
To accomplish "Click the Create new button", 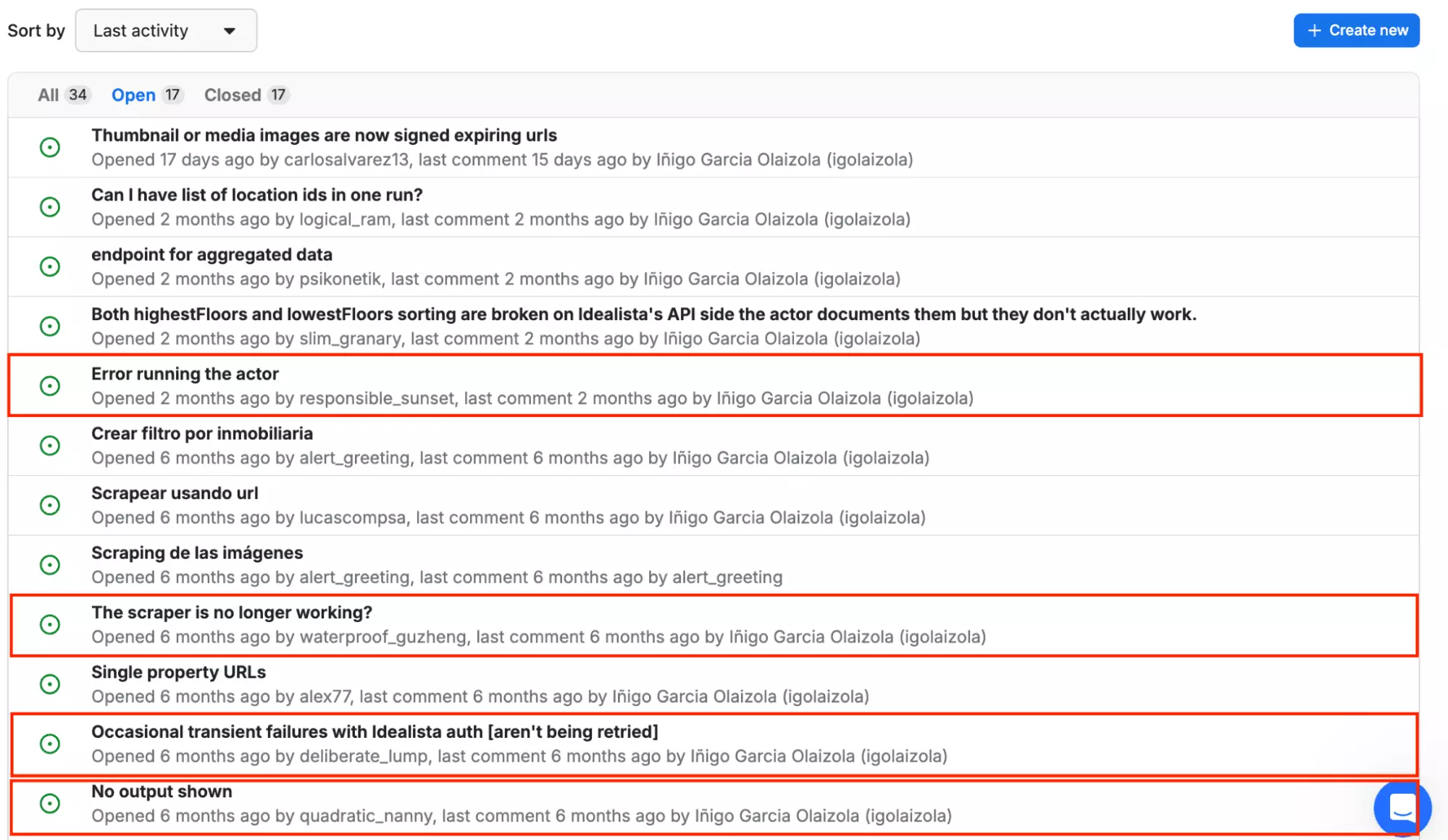I will pos(1355,30).
